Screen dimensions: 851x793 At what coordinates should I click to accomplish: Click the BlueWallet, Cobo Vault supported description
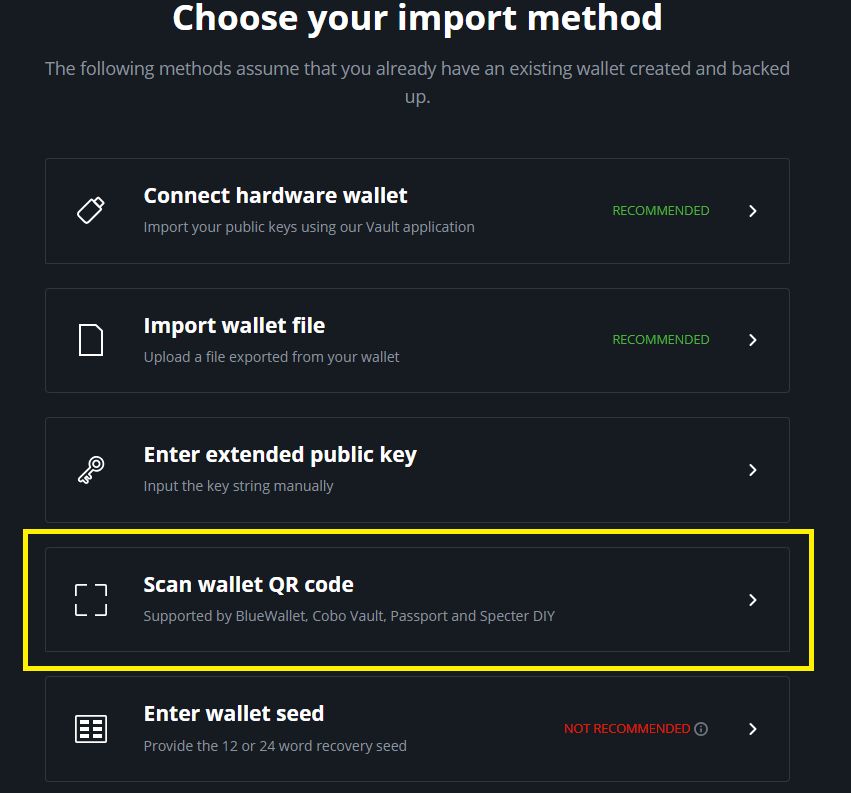tap(348, 616)
